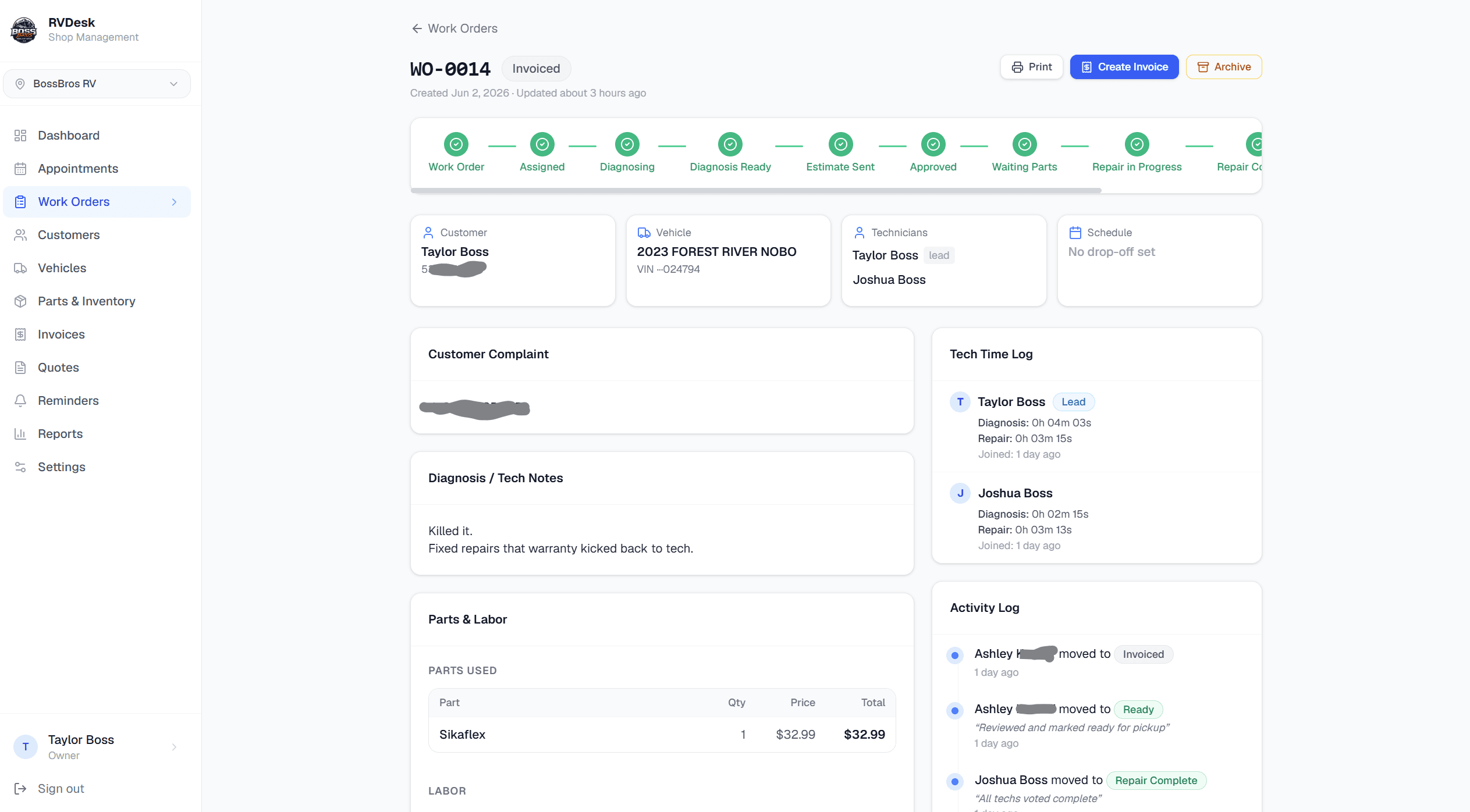Screen dimensions: 1470x812
Task: Click the Approved step checkmark
Action: [x=933, y=144]
